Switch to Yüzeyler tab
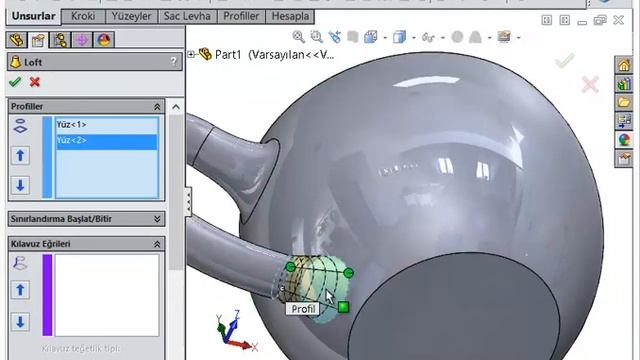Image resolution: width=640 pixels, height=360 pixels. pyautogui.click(x=131, y=16)
